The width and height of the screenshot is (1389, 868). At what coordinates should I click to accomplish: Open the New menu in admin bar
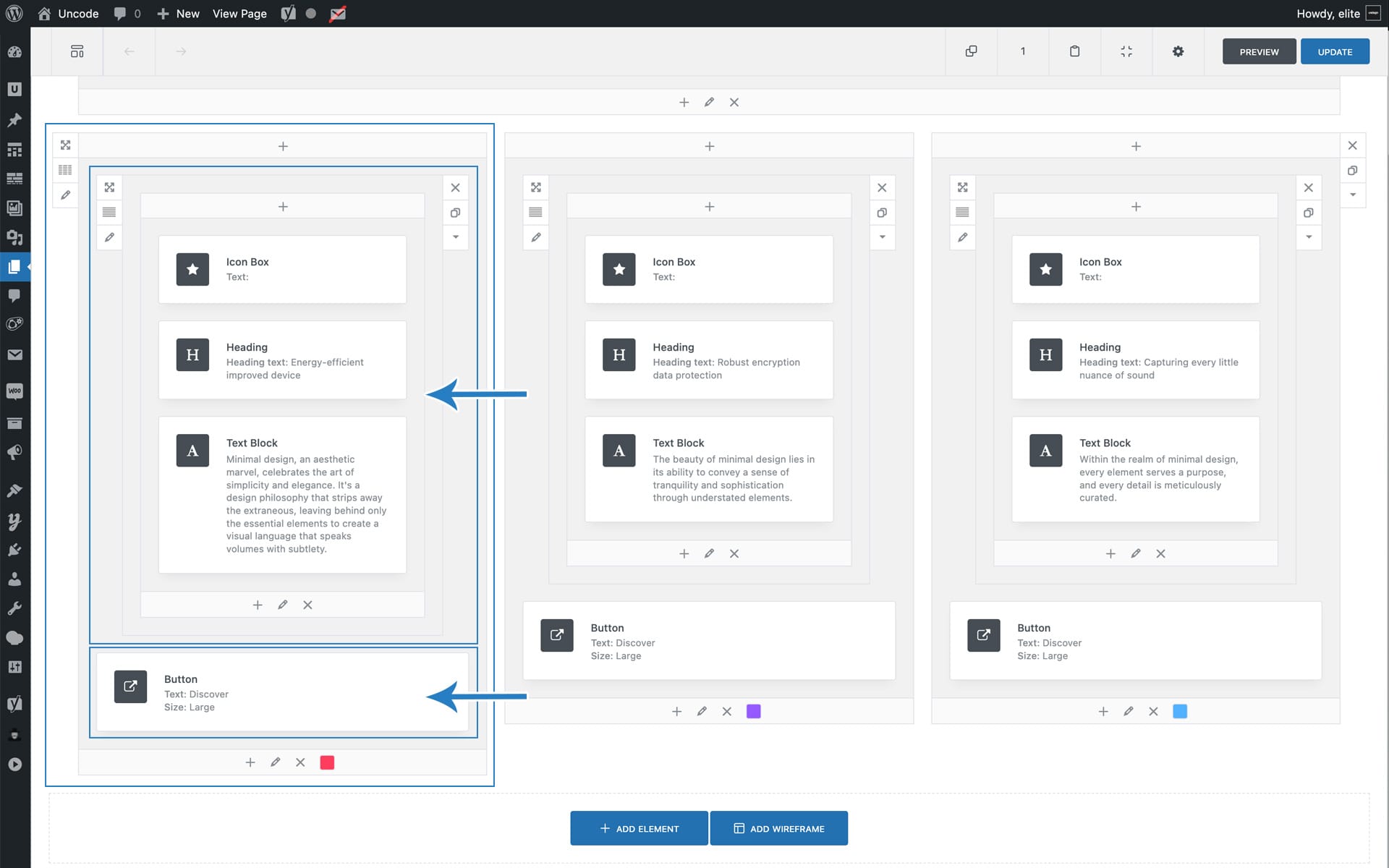[178, 14]
